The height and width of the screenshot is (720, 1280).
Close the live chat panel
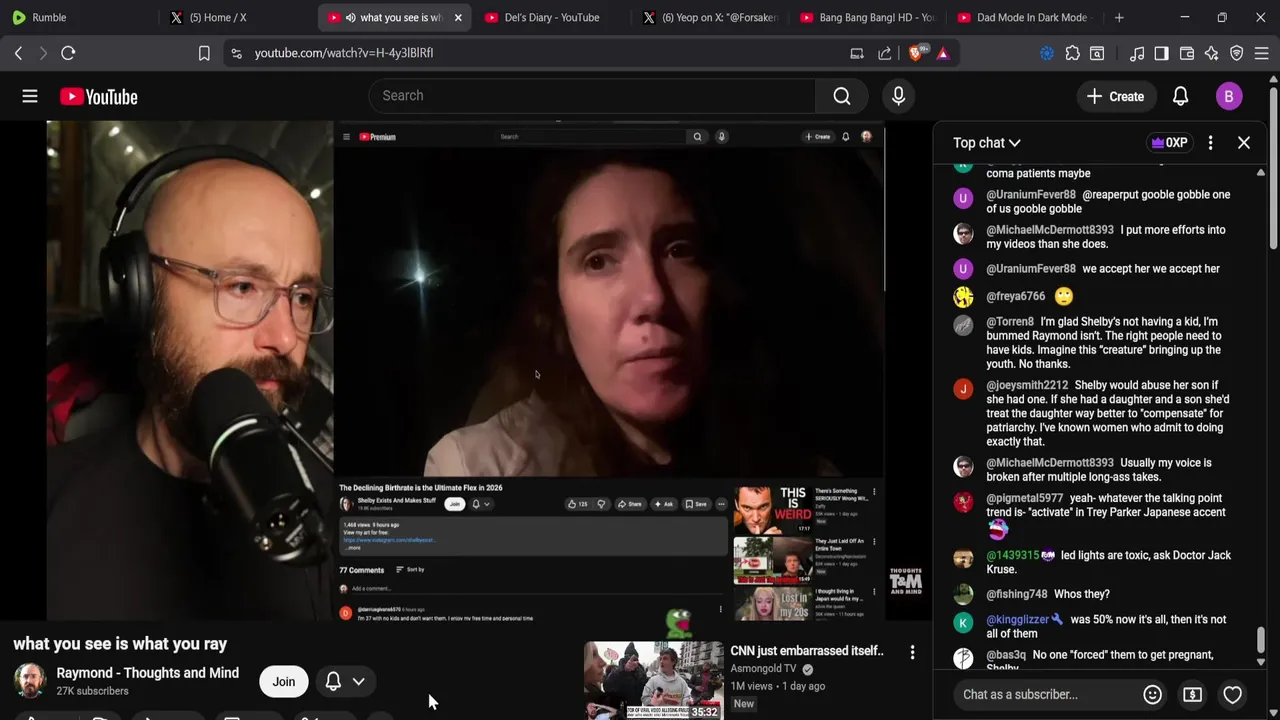pos(1244,143)
